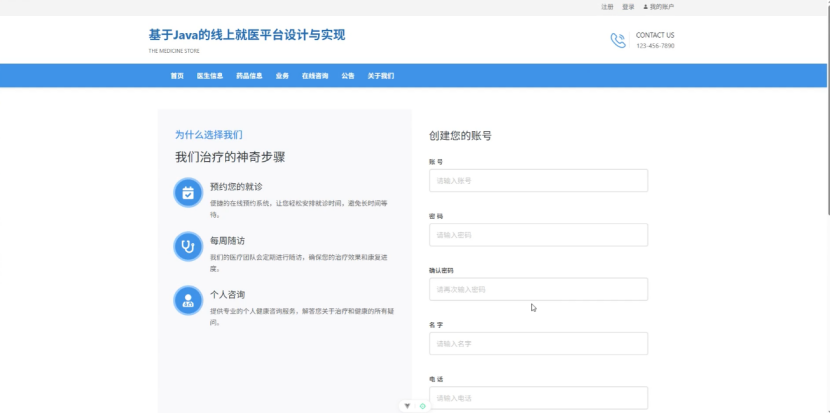Click the user icon beside 我的账户
Image resolution: width=830 pixels, height=413 pixels.
tap(645, 7)
